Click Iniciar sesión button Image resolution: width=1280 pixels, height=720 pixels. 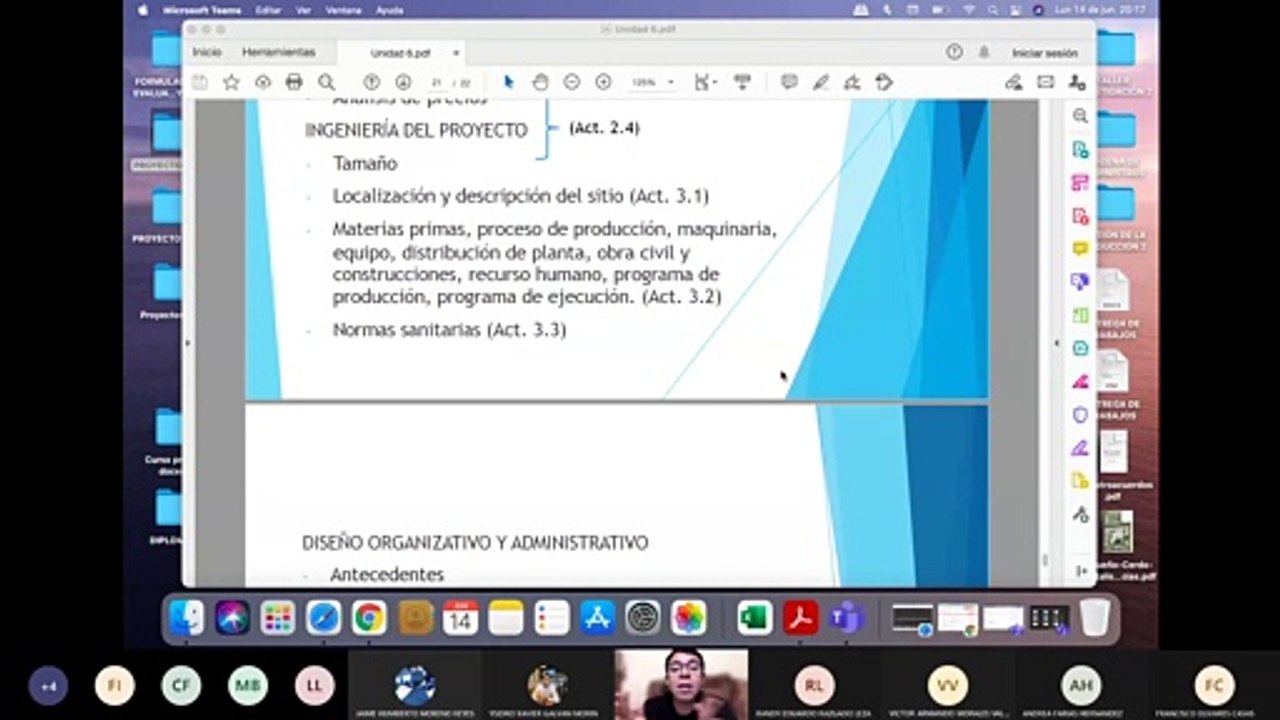1045,53
